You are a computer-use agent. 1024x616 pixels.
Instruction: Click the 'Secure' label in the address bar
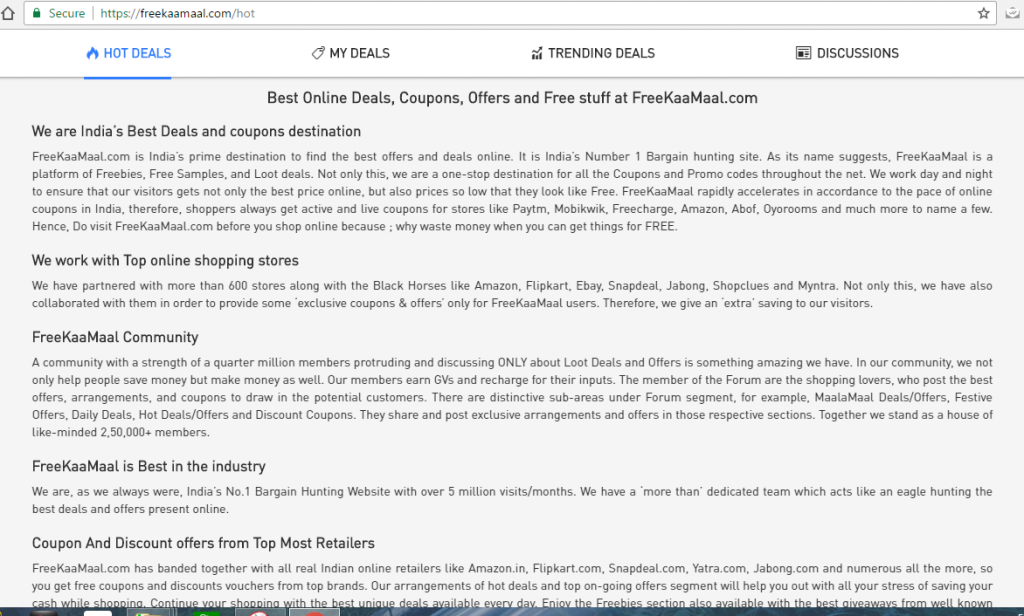pos(67,13)
